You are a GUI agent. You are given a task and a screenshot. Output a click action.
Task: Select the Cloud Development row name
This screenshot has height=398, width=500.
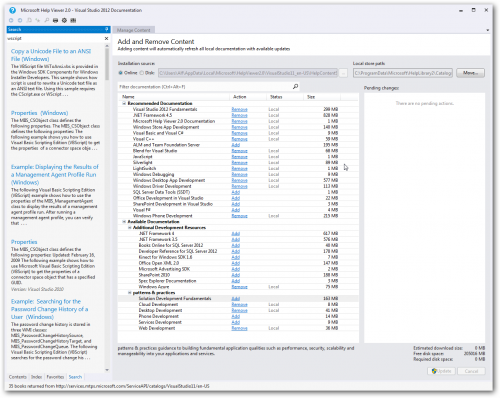pos(158,305)
